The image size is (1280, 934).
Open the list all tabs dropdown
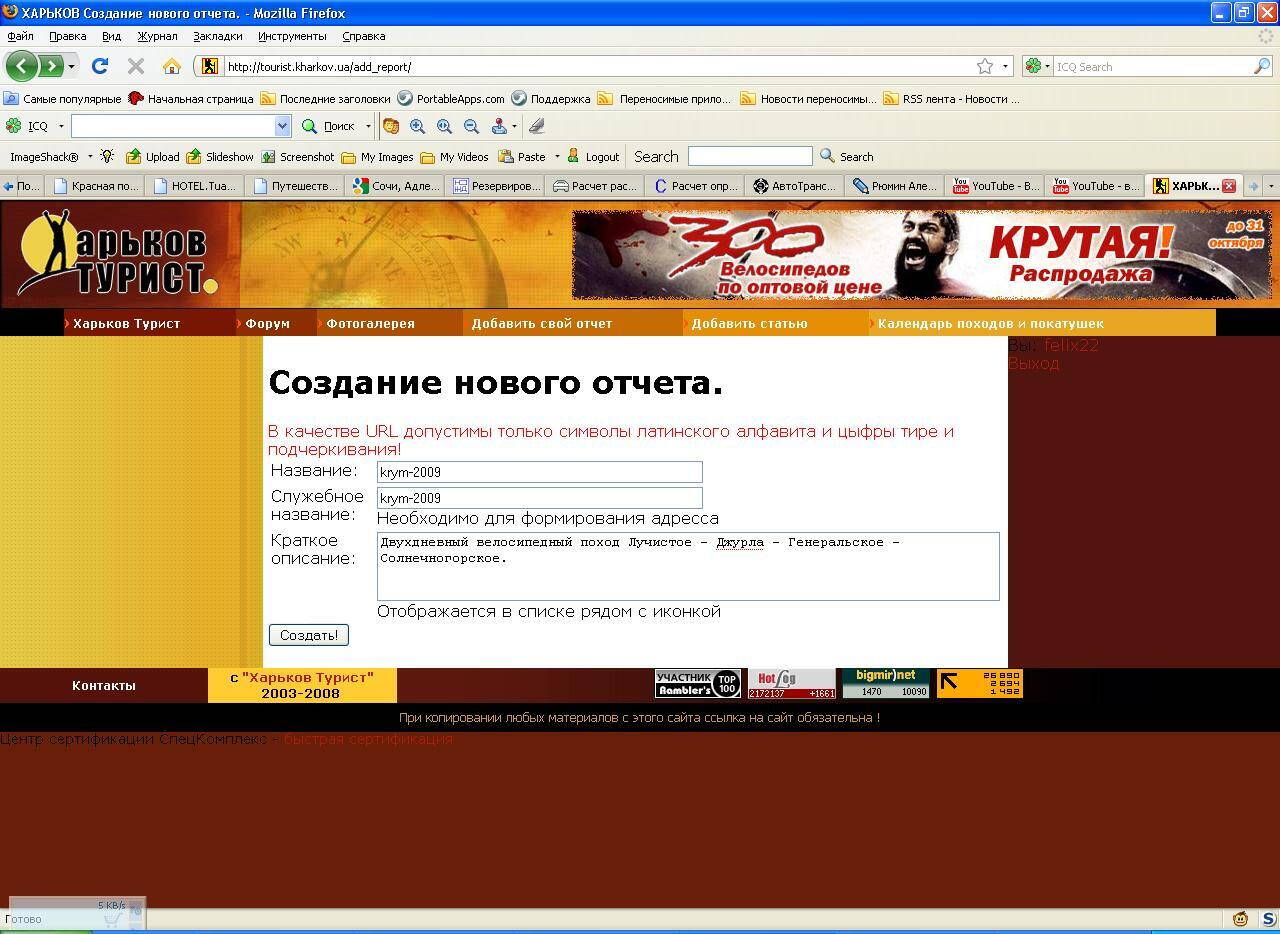point(1271,186)
